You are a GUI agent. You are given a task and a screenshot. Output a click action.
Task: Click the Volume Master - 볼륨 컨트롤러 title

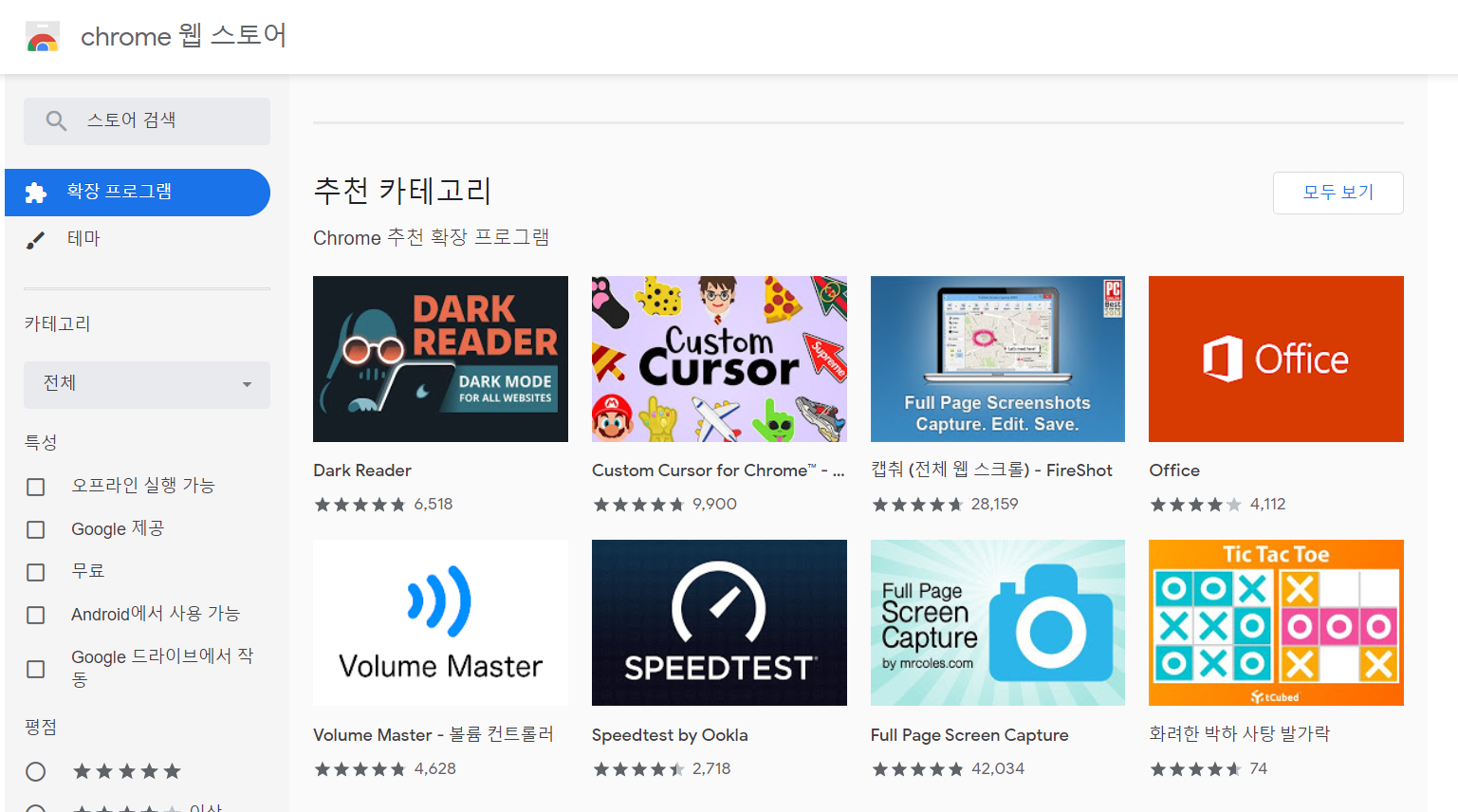point(434,734)
